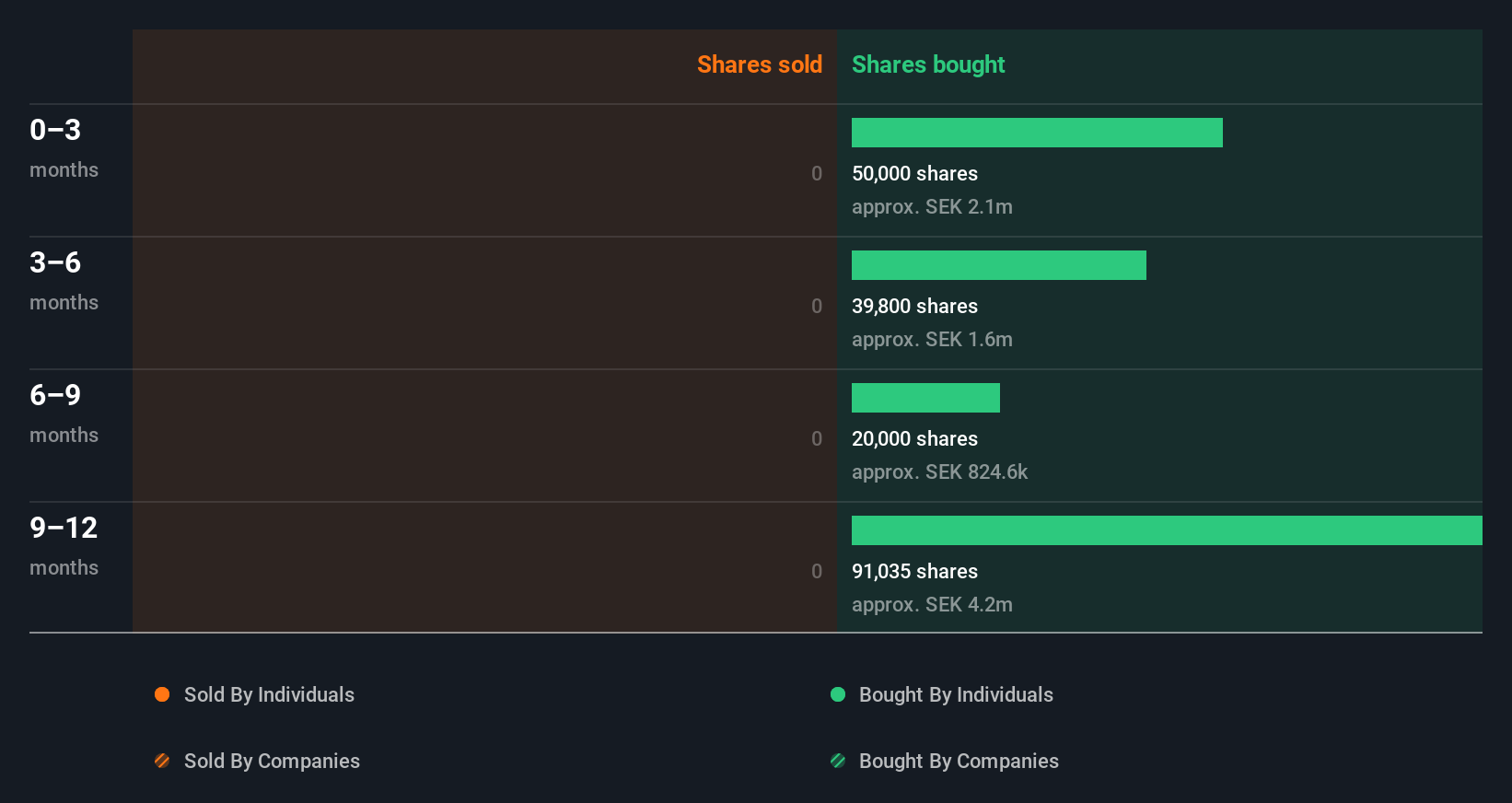Click the Shares sold column header
The image size is (1512, 803).
coord(760,64)
